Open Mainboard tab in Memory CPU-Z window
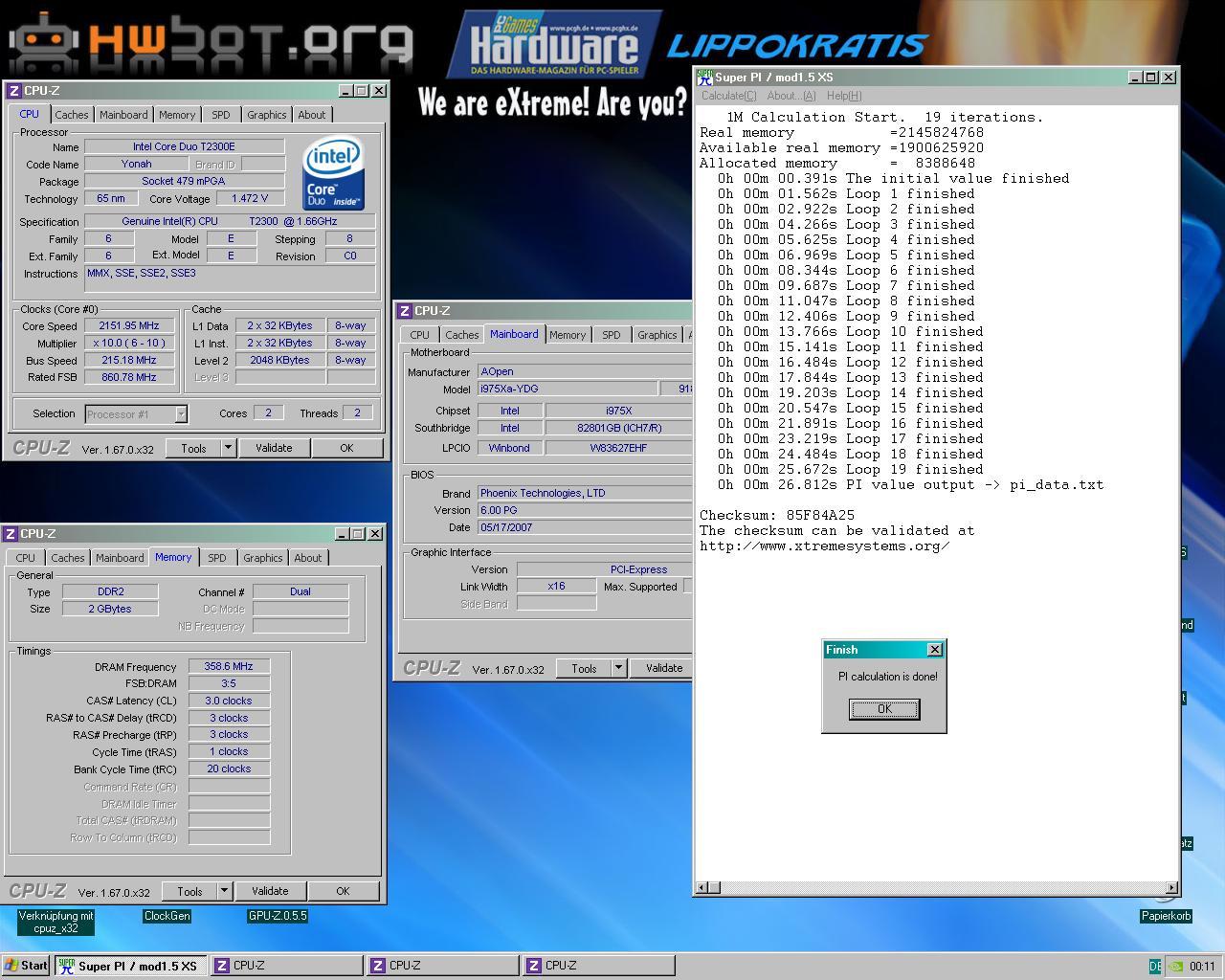Screen dimensions: 1225x980 tap(121, 558)
